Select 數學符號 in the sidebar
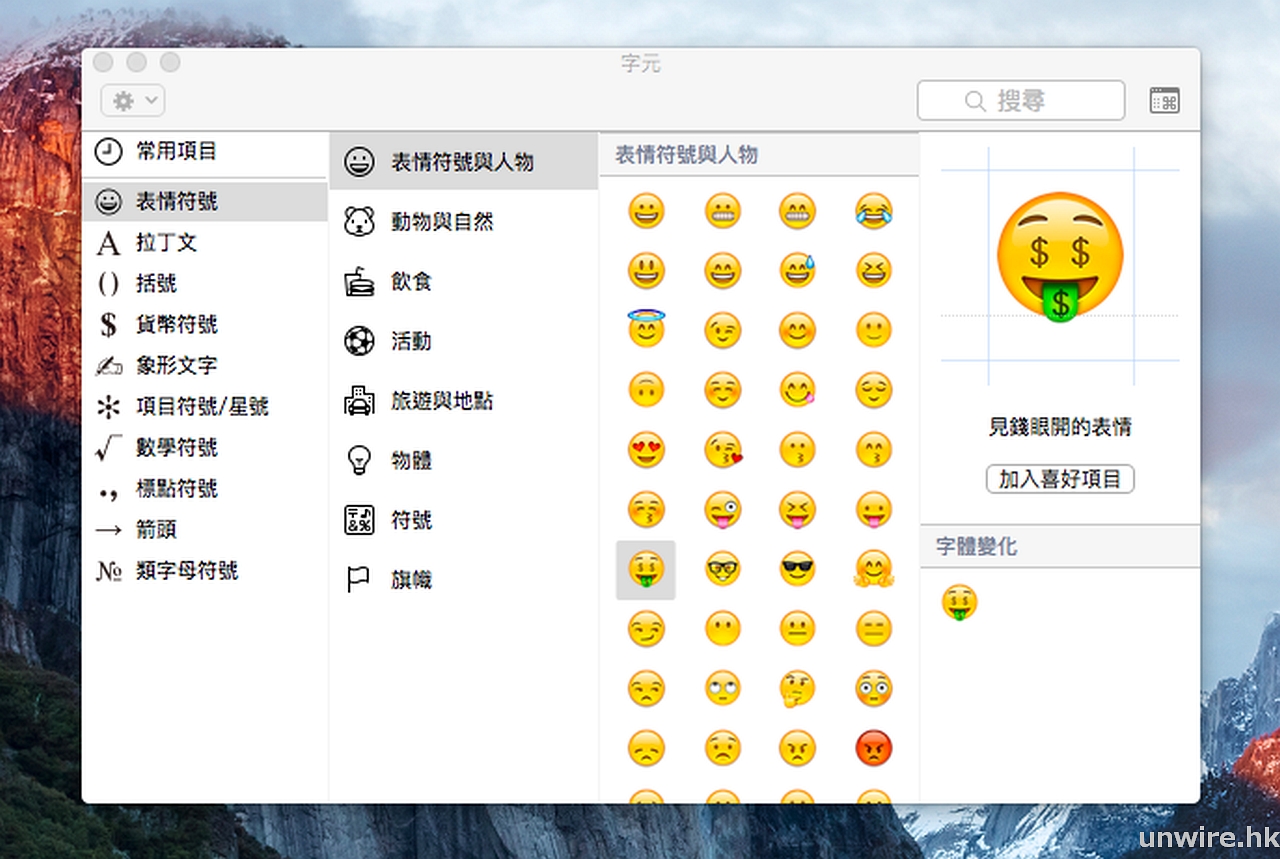Viewport: 1280px width, 859px height. pos(176,448)
